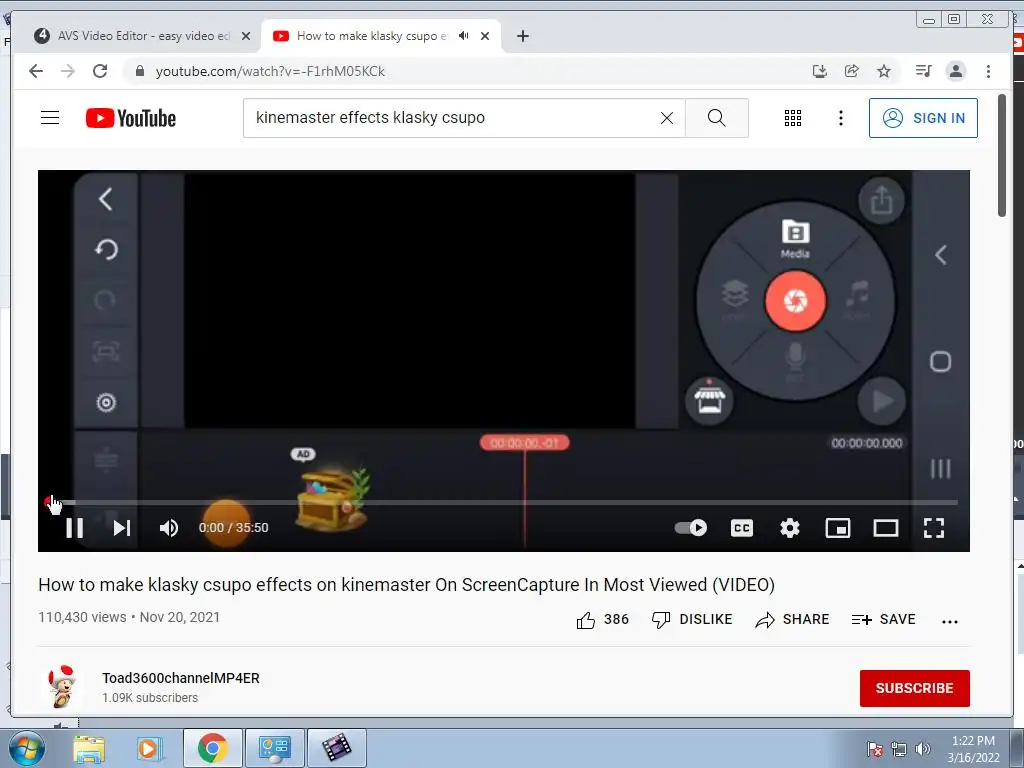The height and width of the screenshot is (768, 1024).
Task: Open a new browser tab
Action: coord(522,36)
